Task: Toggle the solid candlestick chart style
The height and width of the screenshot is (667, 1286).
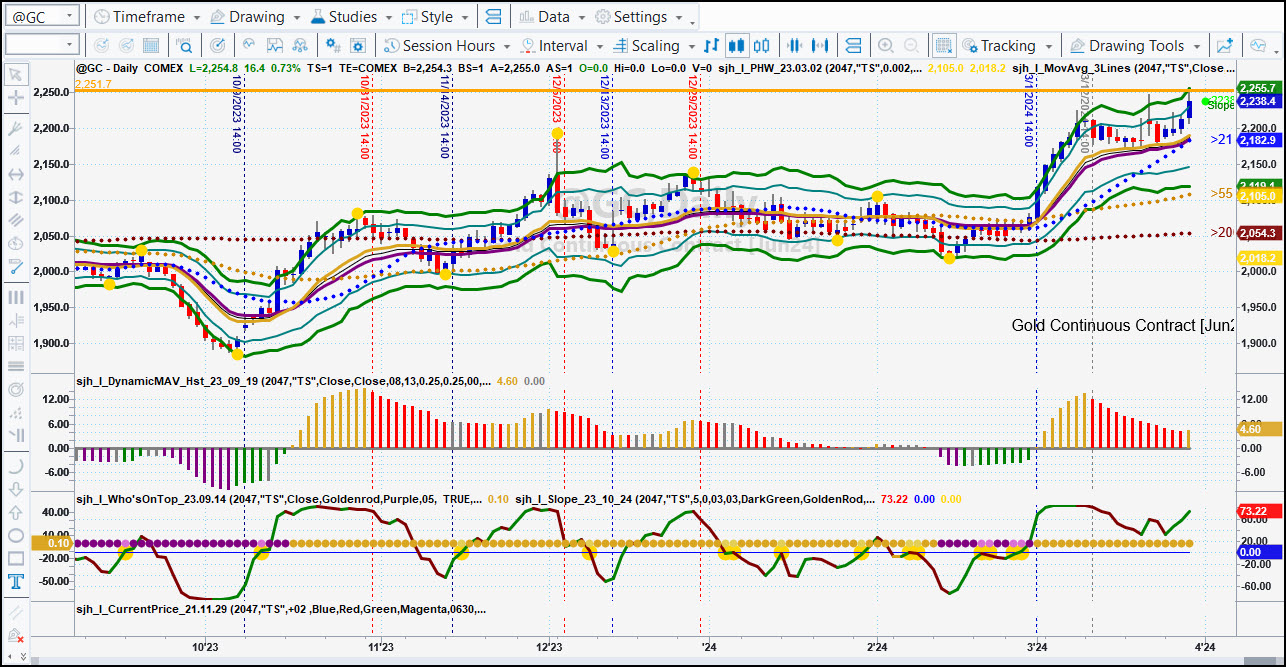Action: click(x=737, y=45)
